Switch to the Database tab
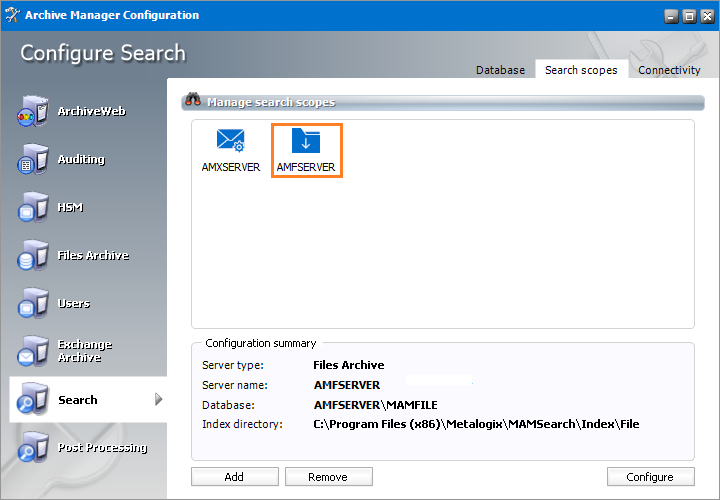This screenshot has width=720, height=500. (500, 70)
